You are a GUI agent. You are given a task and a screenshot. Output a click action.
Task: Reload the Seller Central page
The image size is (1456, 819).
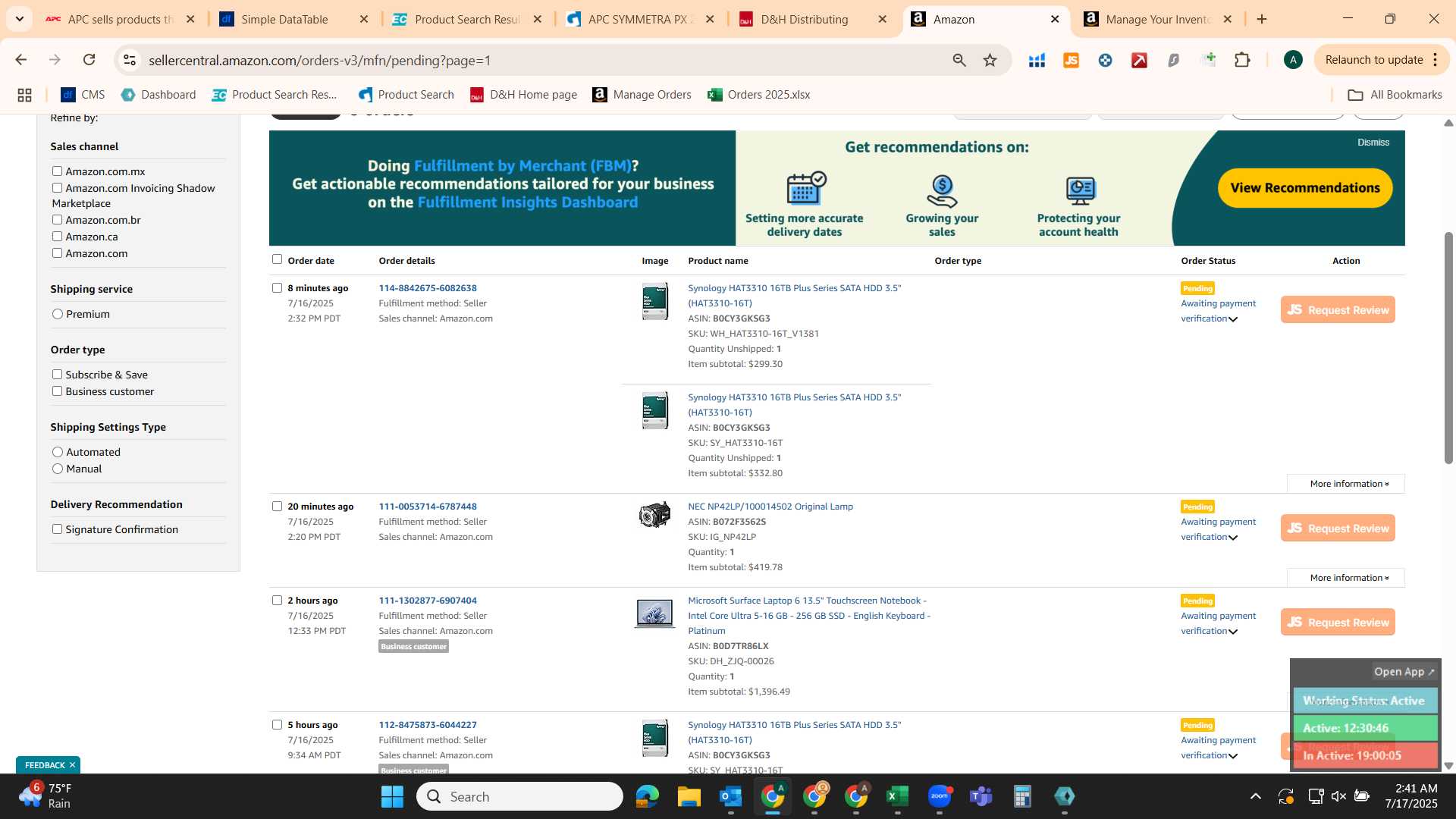point(89,60)
